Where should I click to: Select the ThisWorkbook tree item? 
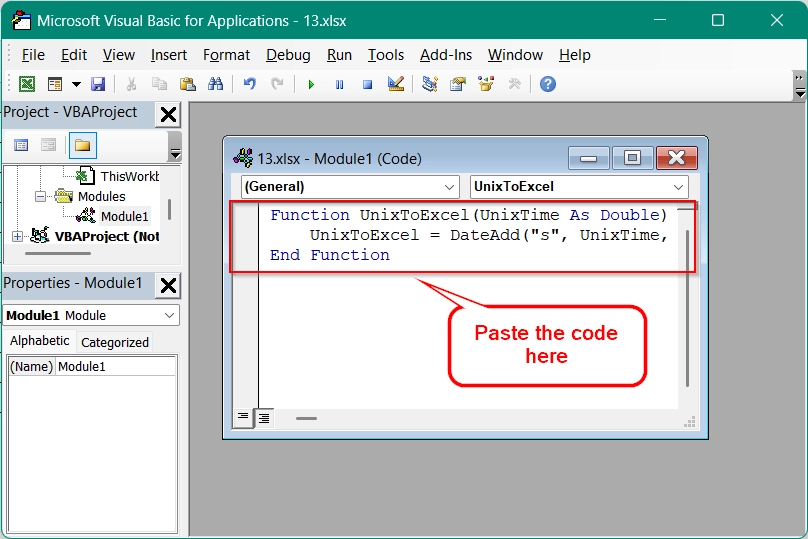(x=118, y=176)
